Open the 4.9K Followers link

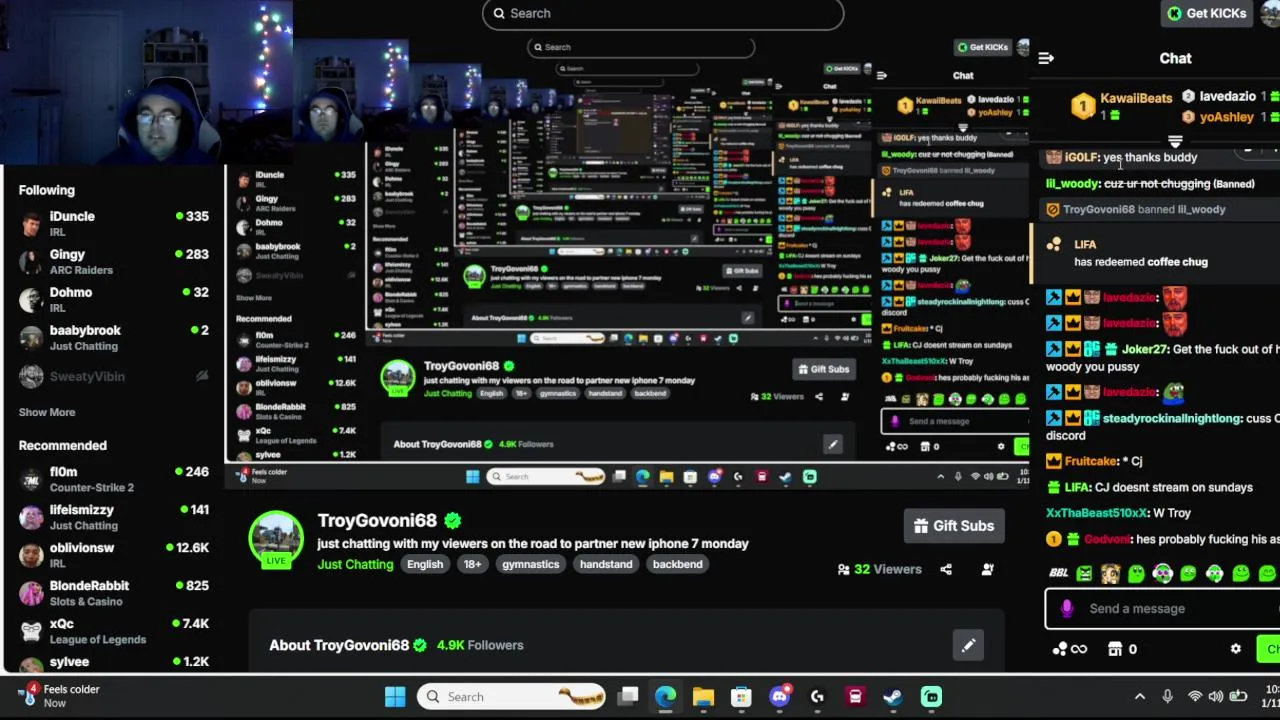480,645
